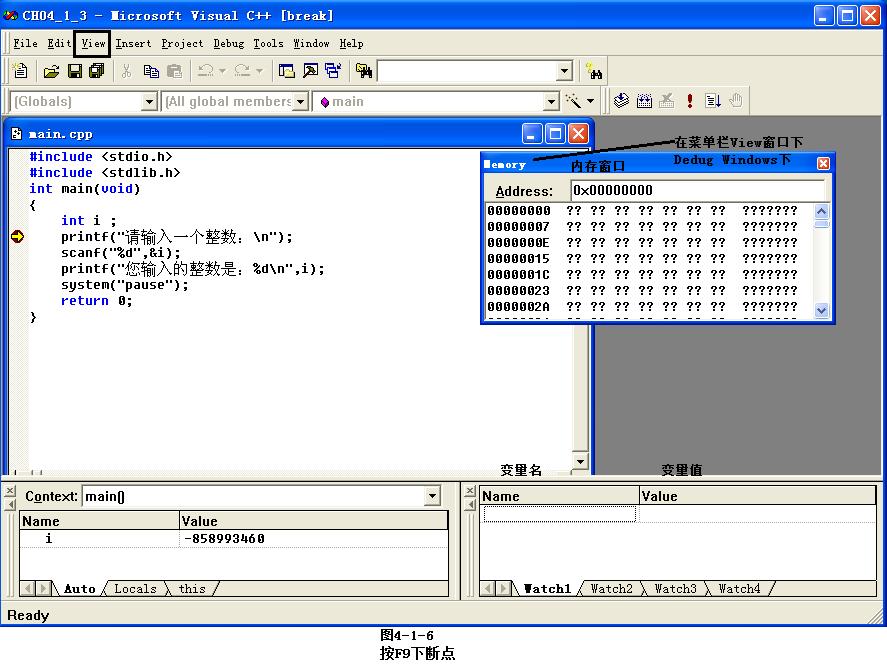Click the Compile icon in build toolbar
887x666 pixels.
point(621,101)
